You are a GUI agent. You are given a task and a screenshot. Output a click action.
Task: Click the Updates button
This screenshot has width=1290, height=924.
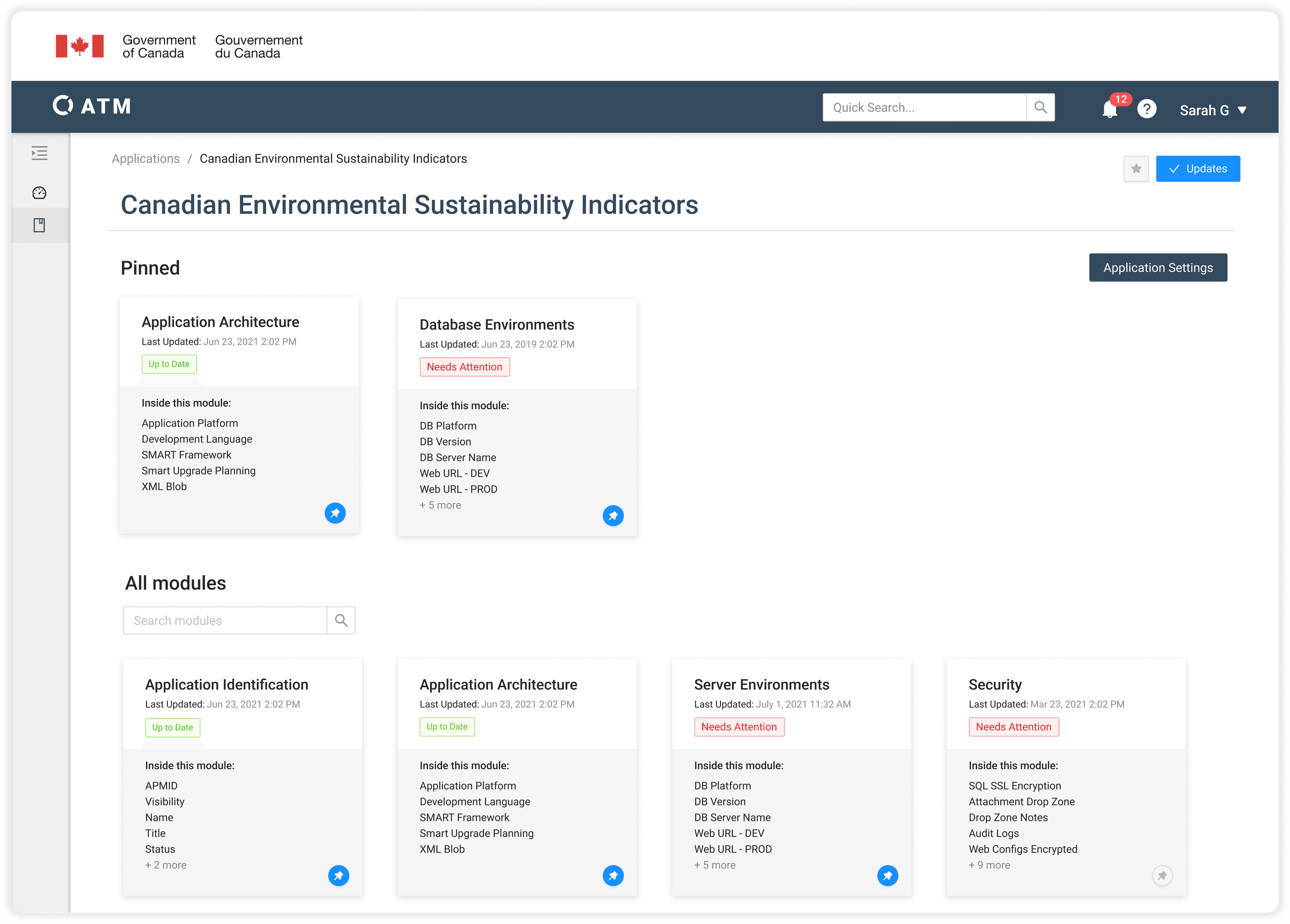tap(1198, 168)
